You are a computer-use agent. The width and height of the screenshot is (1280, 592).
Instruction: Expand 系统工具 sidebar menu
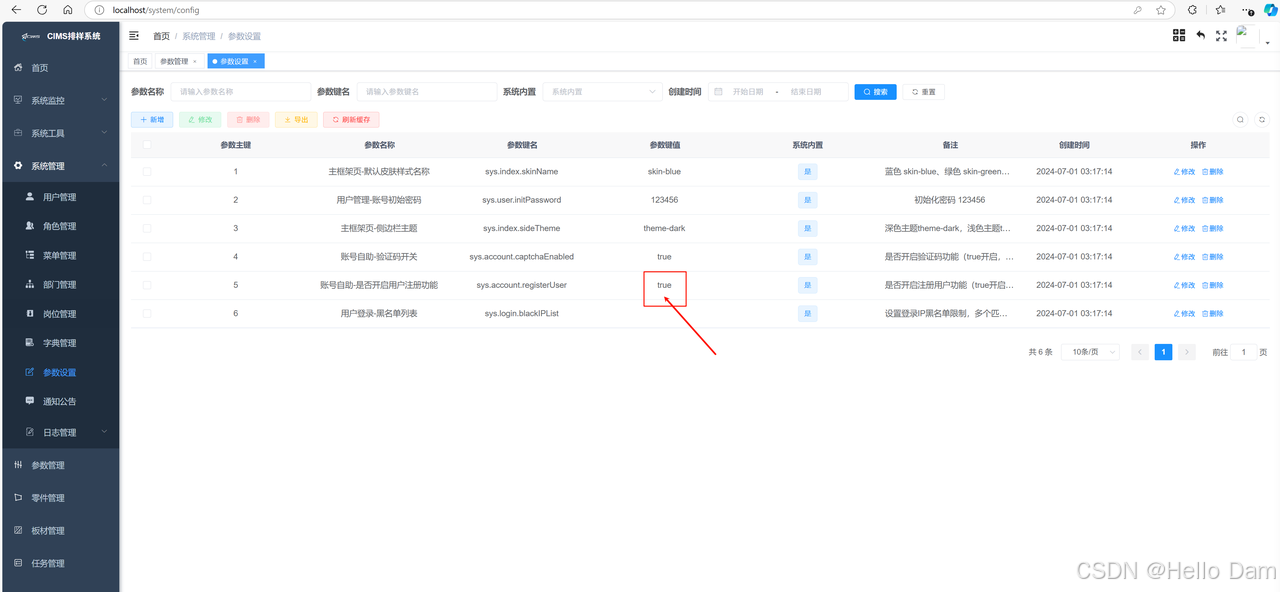(60, 133)
